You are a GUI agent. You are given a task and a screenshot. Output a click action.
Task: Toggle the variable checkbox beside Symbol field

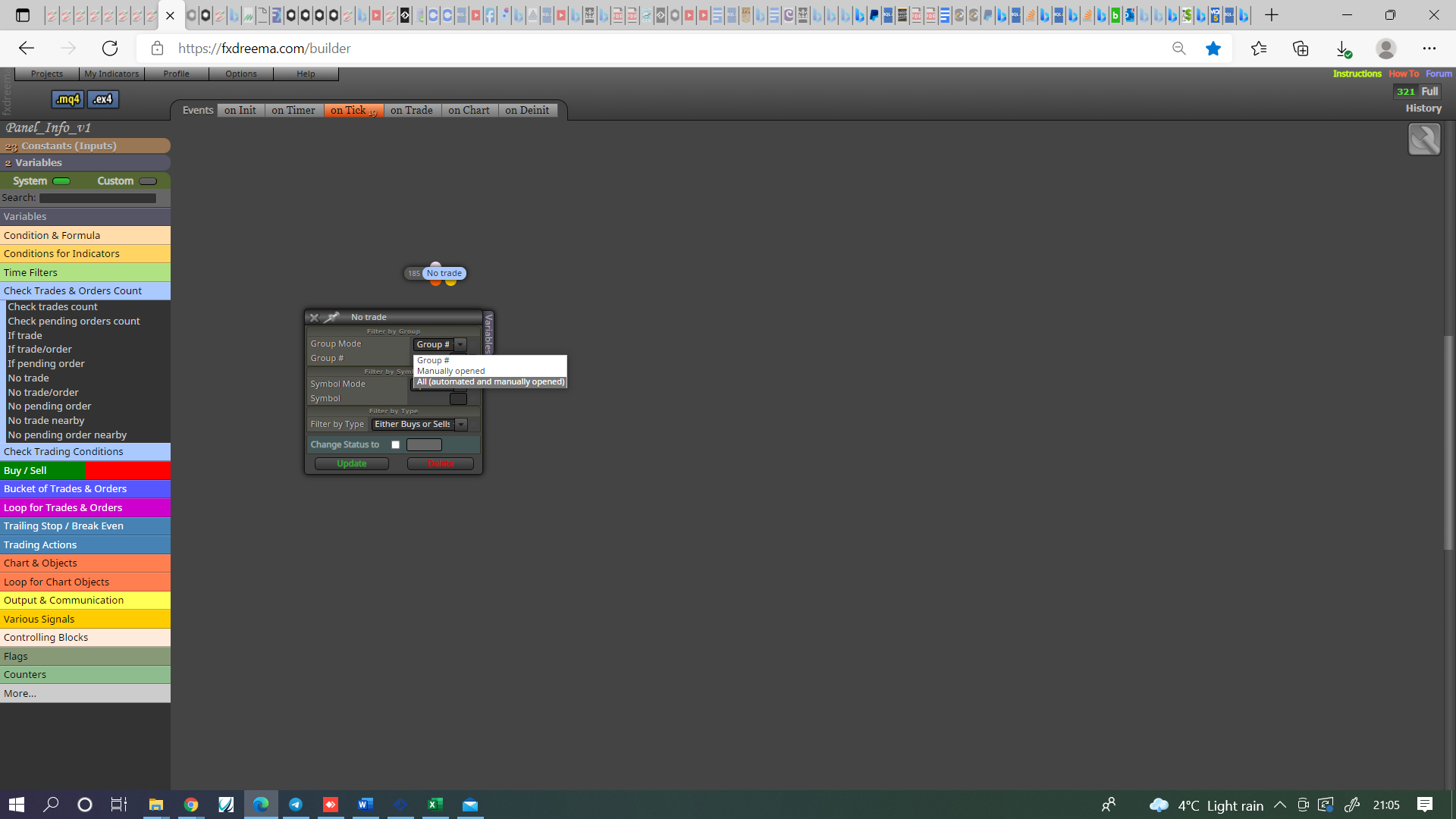(x=475, y=399)
